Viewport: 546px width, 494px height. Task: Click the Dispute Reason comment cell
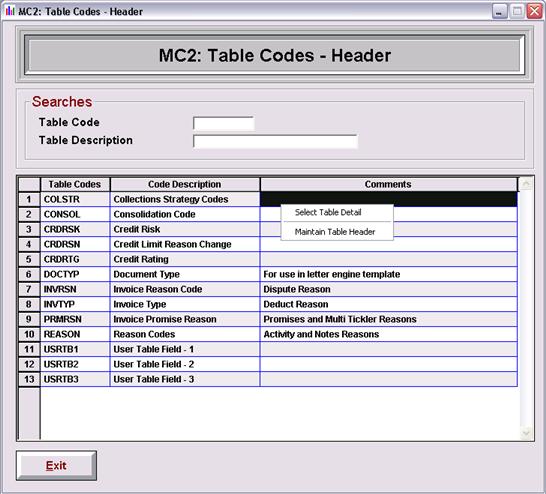pyautogui.click(x=389, y=289)
